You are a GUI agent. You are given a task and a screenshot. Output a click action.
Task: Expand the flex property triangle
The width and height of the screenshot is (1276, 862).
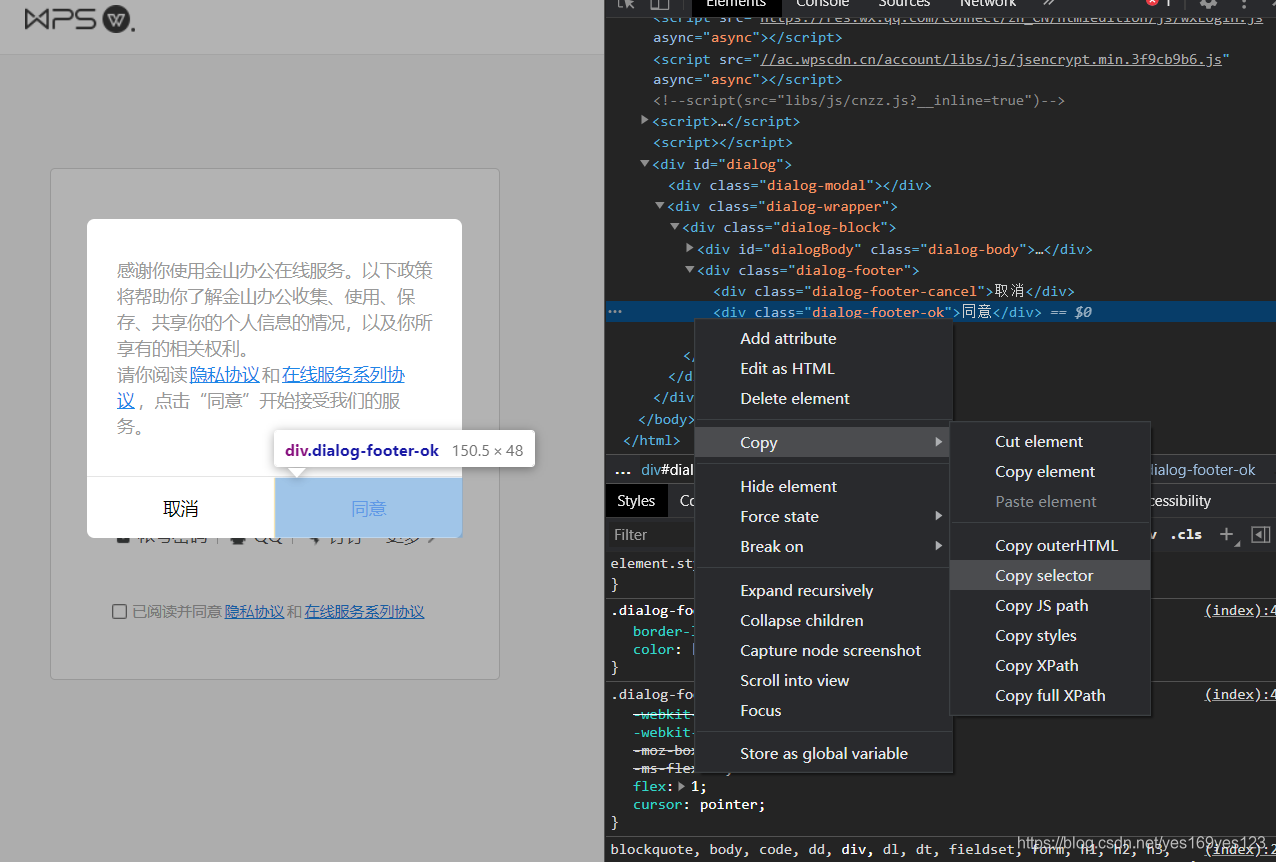(683, 786)
